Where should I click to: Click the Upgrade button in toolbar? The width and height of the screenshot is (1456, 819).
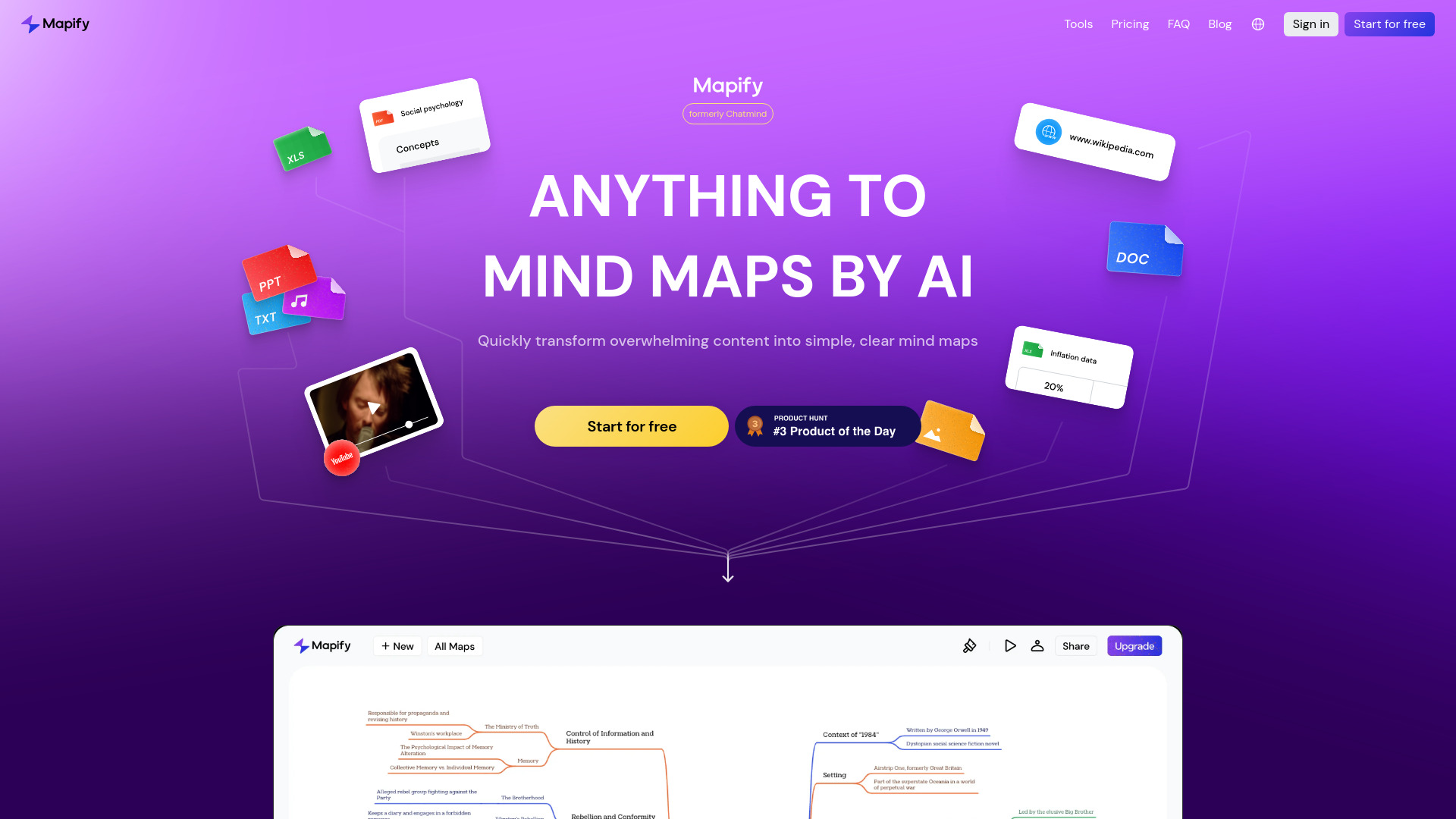pyautogui.click(x=1134, y=646)
